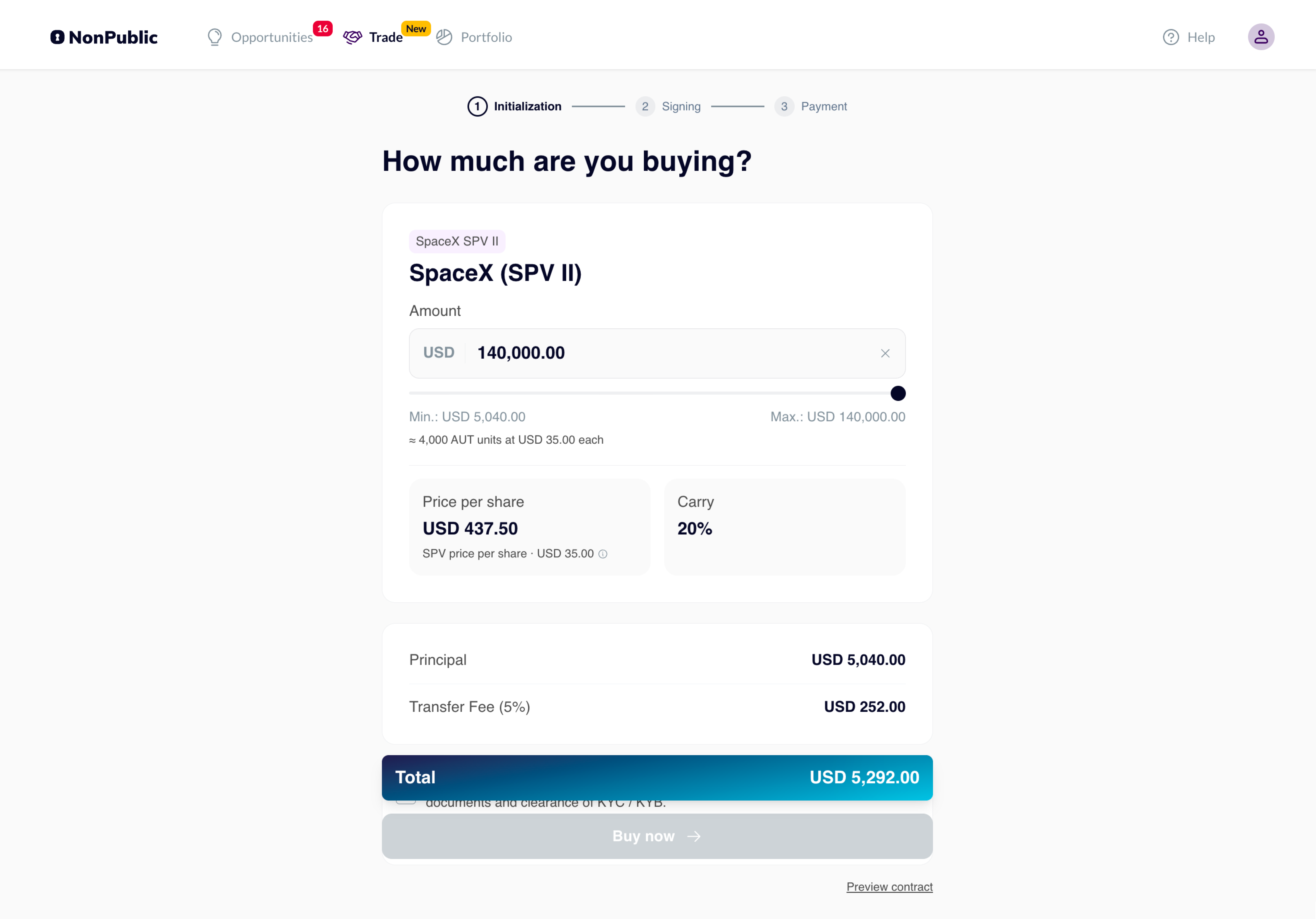Clear the amount field with X
1316x919 pixels.
885,354
